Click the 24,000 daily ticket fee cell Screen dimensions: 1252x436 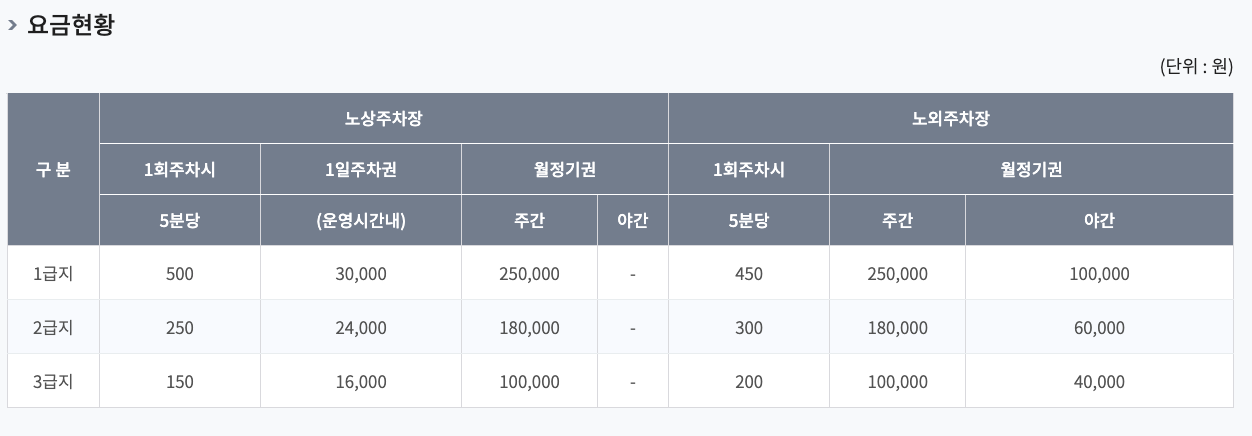[360, 328]
